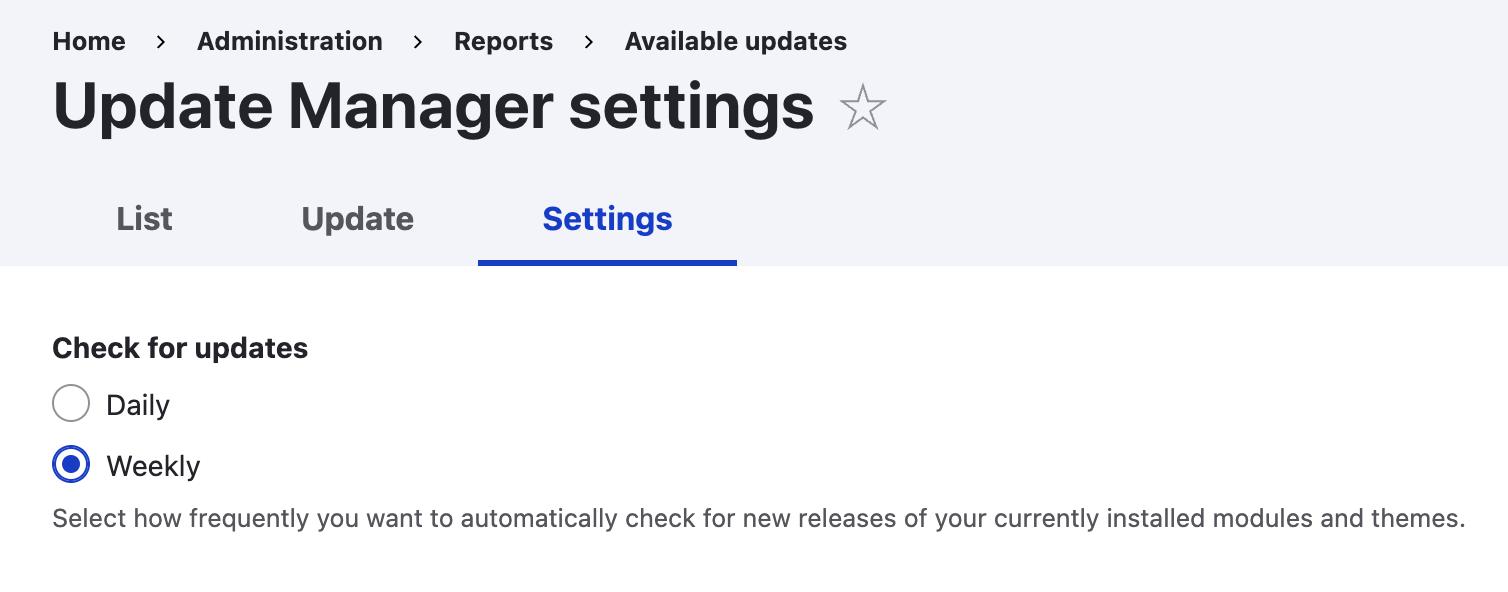The width and height of the screenshot is (1508, 592).
Task: Click the Daily option label text
Action: click(x=137, y=404)
